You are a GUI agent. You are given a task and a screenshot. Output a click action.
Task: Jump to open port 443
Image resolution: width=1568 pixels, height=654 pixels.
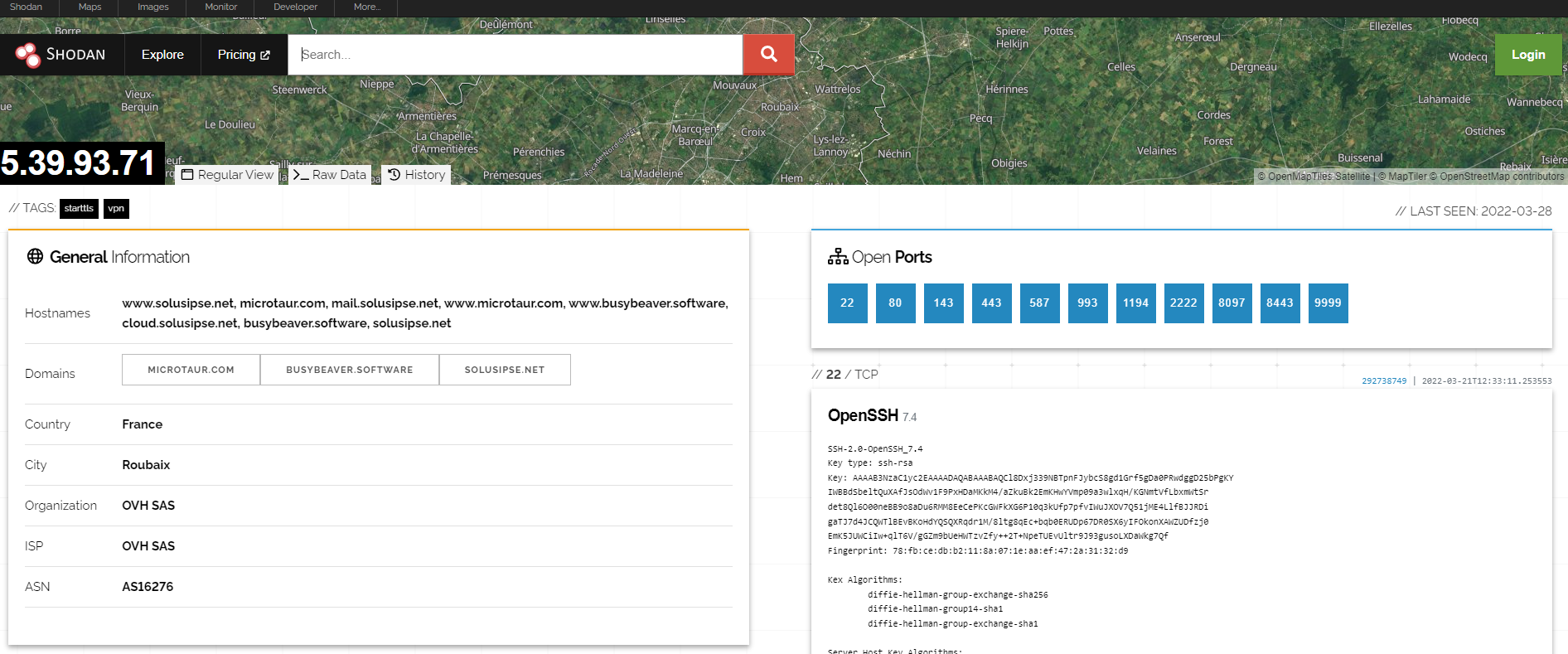pyautogui.click(x=991, y=303)
